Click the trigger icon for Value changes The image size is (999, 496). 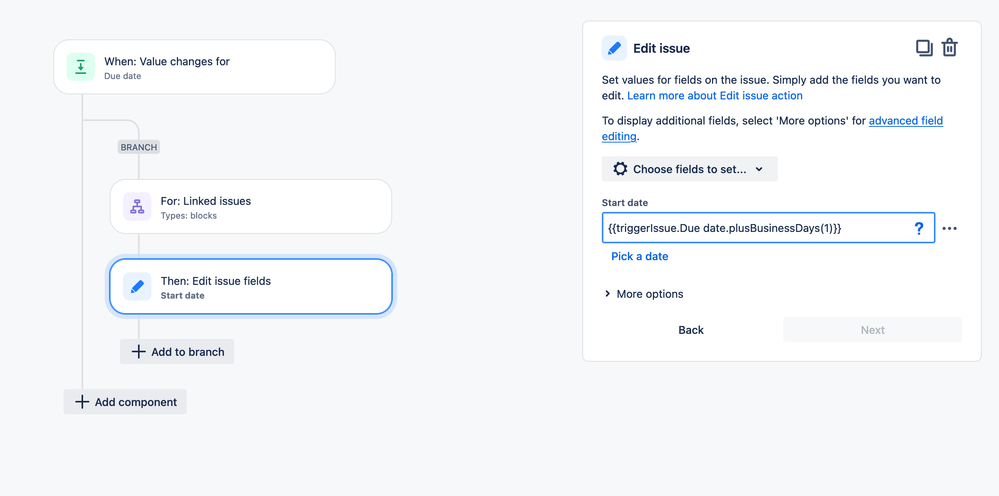click(x=81, y=67)
